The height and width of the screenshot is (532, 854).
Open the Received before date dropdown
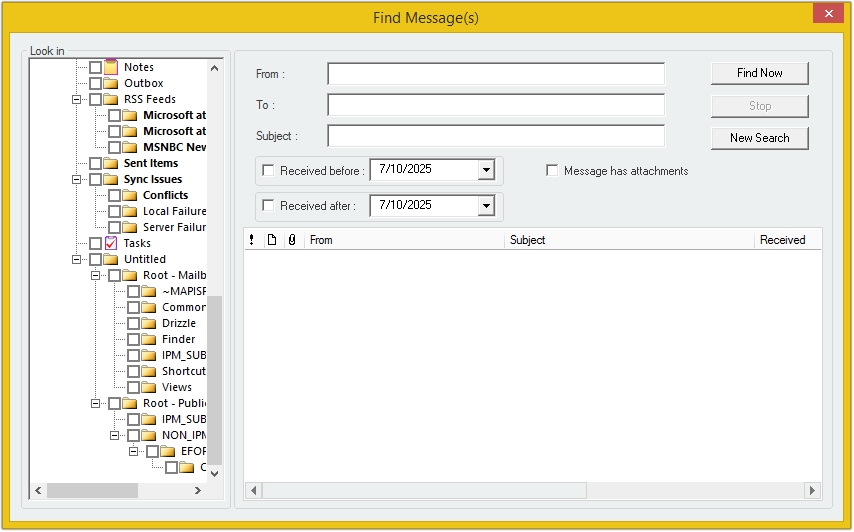pyautogui.click(x=486, y=170)
